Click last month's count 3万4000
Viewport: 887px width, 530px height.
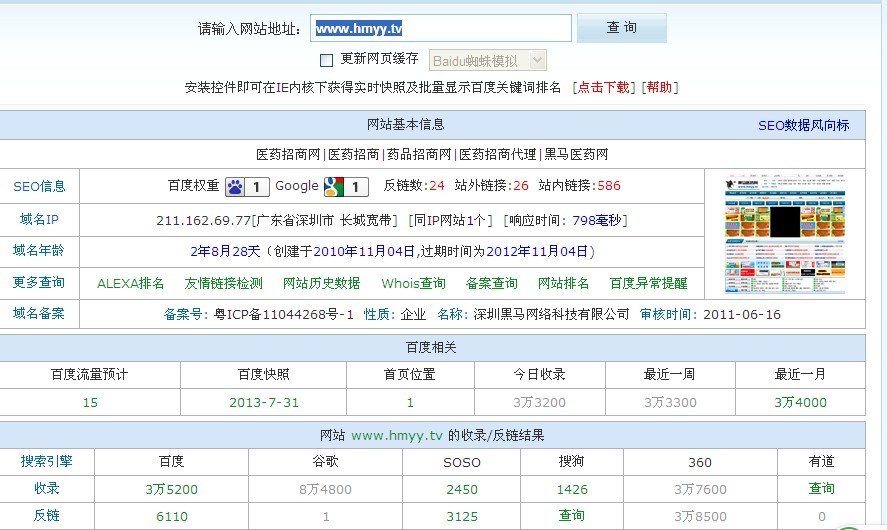800,403
